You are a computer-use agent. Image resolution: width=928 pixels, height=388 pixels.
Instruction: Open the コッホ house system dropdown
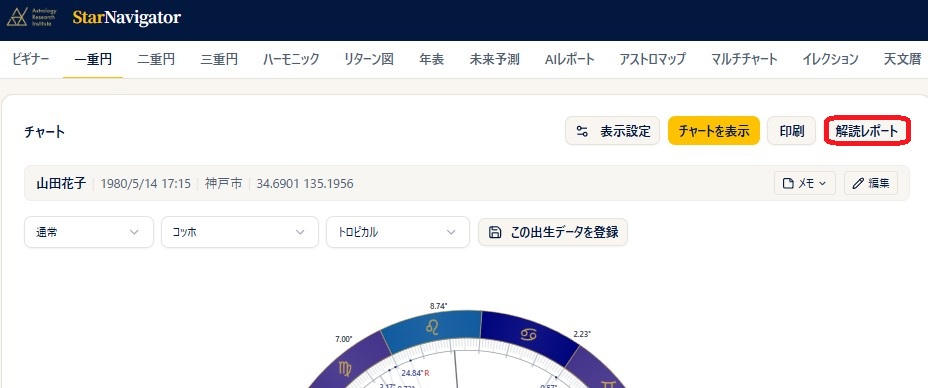[240, 232]
